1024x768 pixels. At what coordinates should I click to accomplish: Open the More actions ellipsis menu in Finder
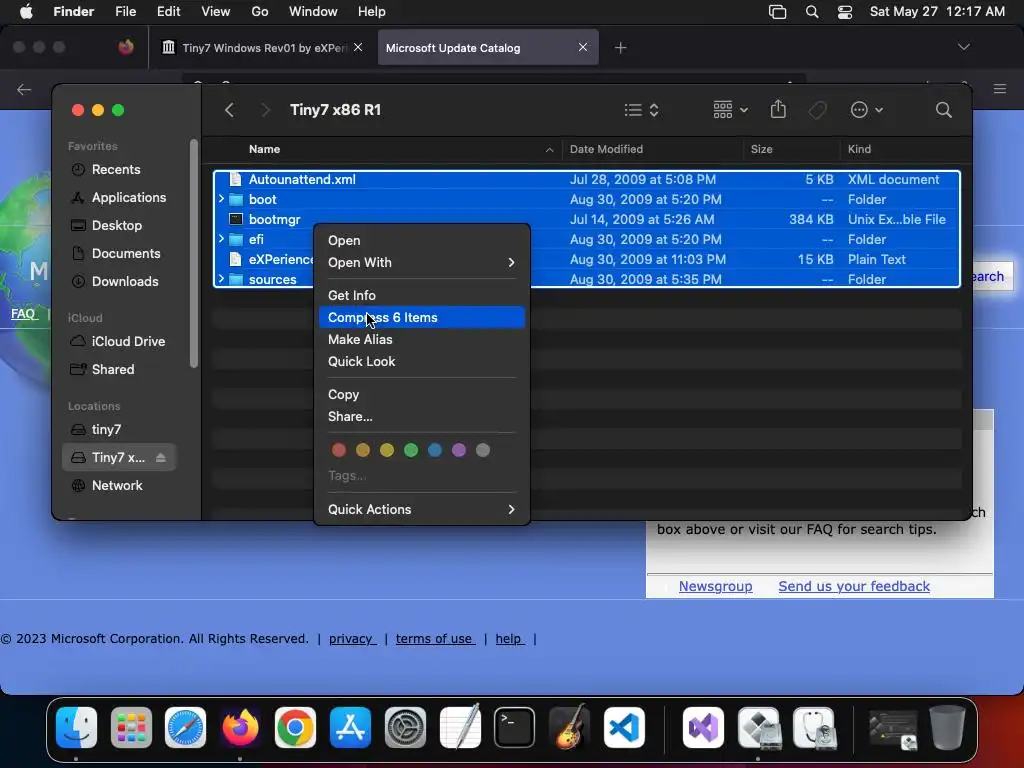click(867, 110)
